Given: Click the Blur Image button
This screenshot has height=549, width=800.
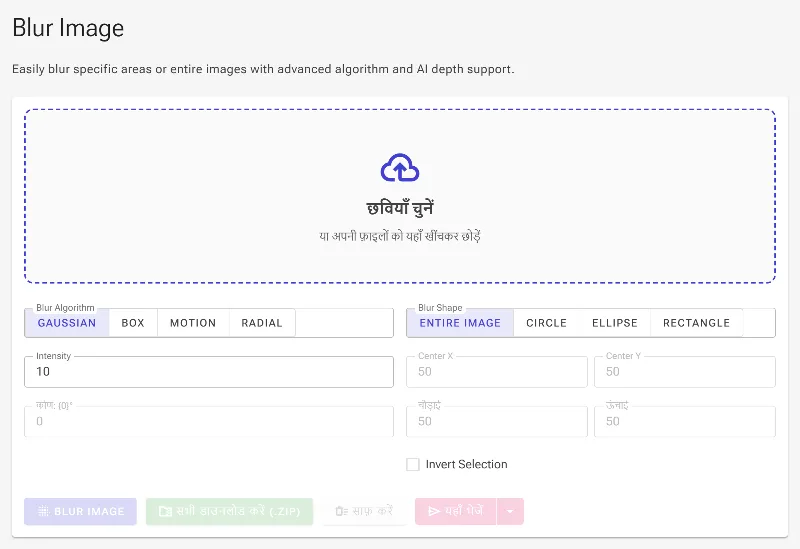Looking at the screenshot, I should [x=80, y=511].
